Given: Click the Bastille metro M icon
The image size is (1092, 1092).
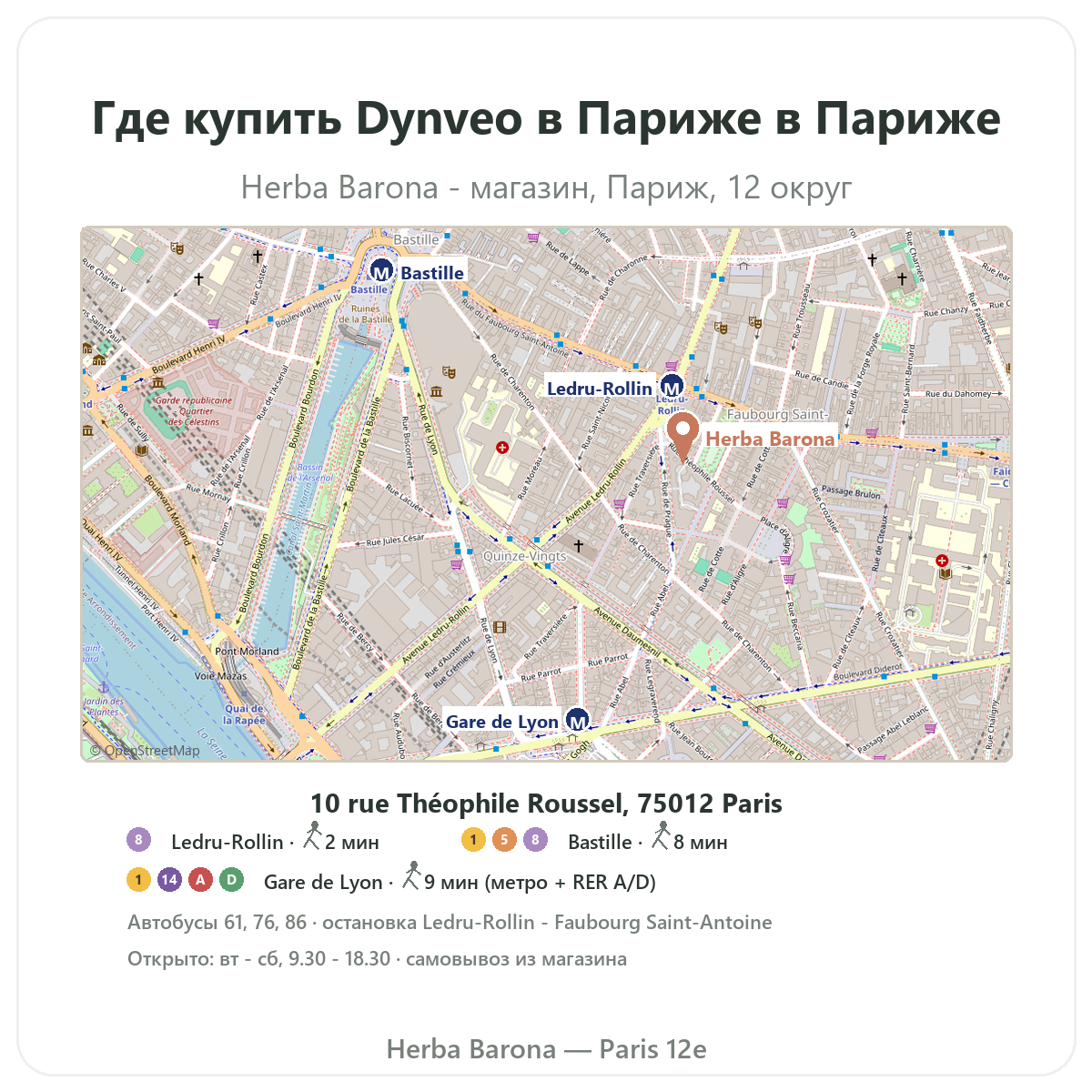Looking at the screenshot, I should pos(381,271).
